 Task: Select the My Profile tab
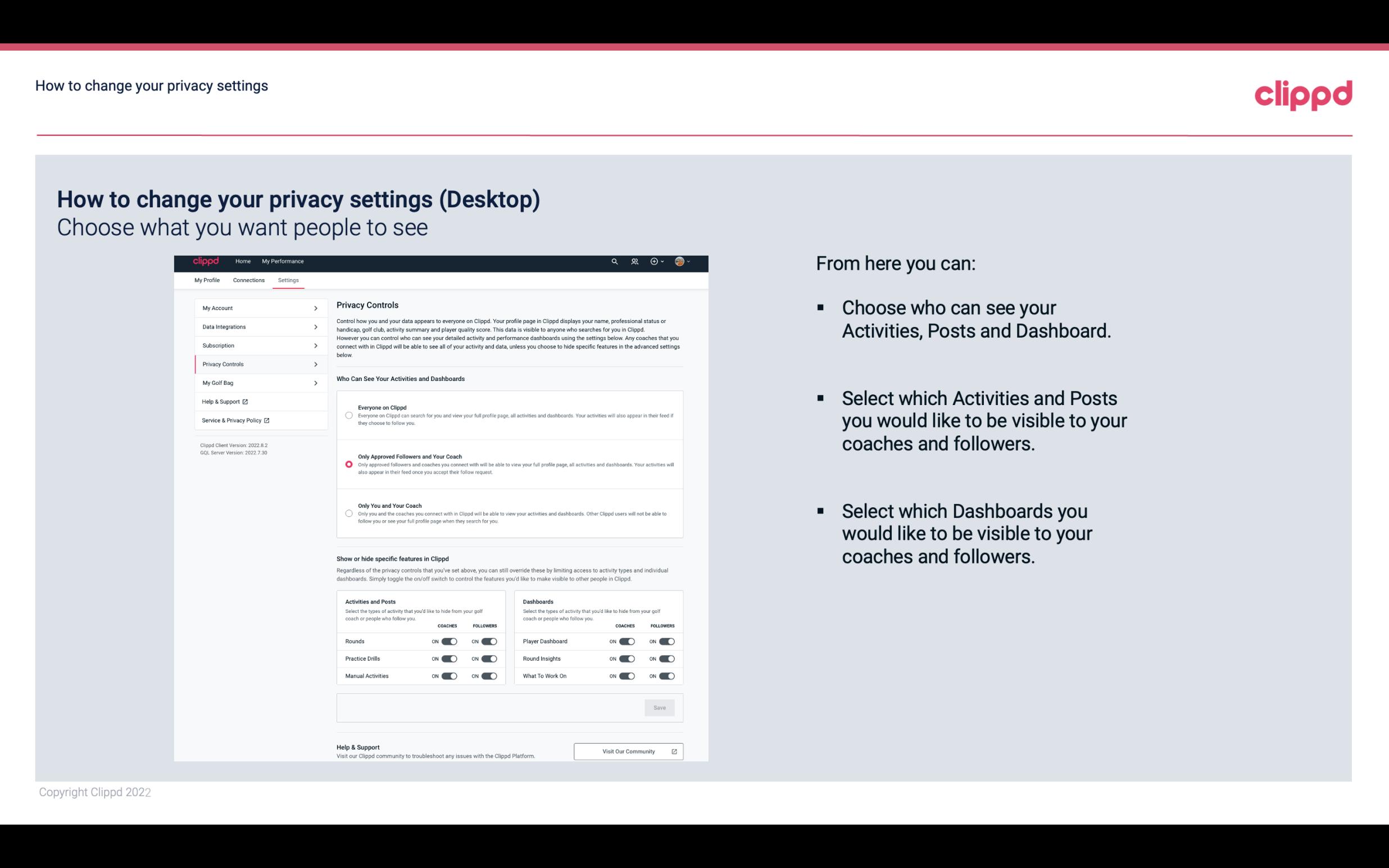pyautogui.click(x=207, y=280)
